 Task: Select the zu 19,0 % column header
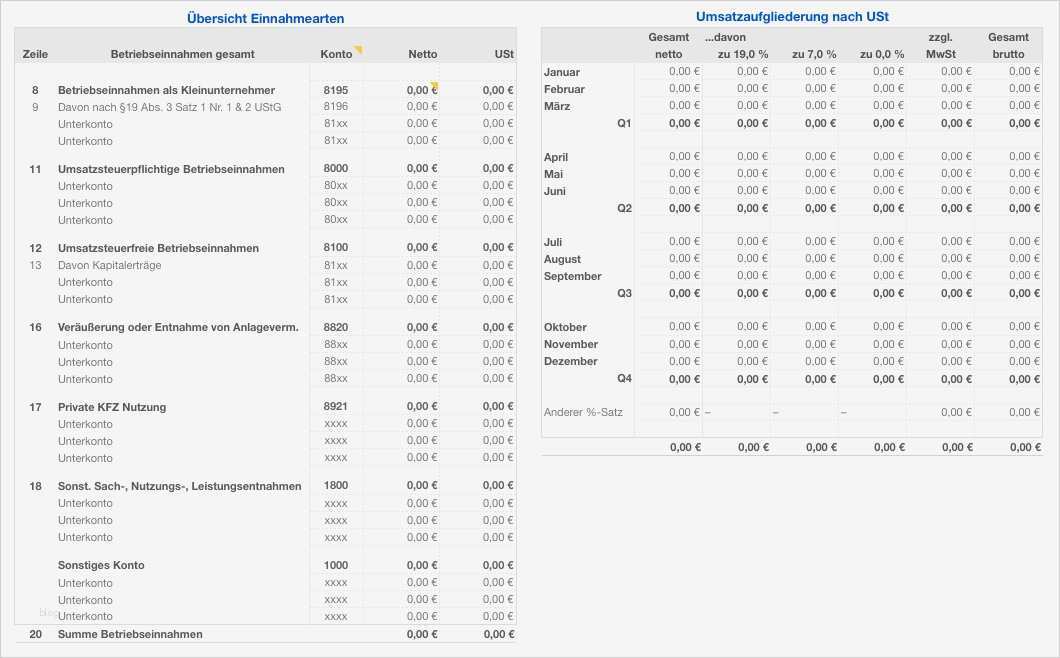click(x=745, y=54)
